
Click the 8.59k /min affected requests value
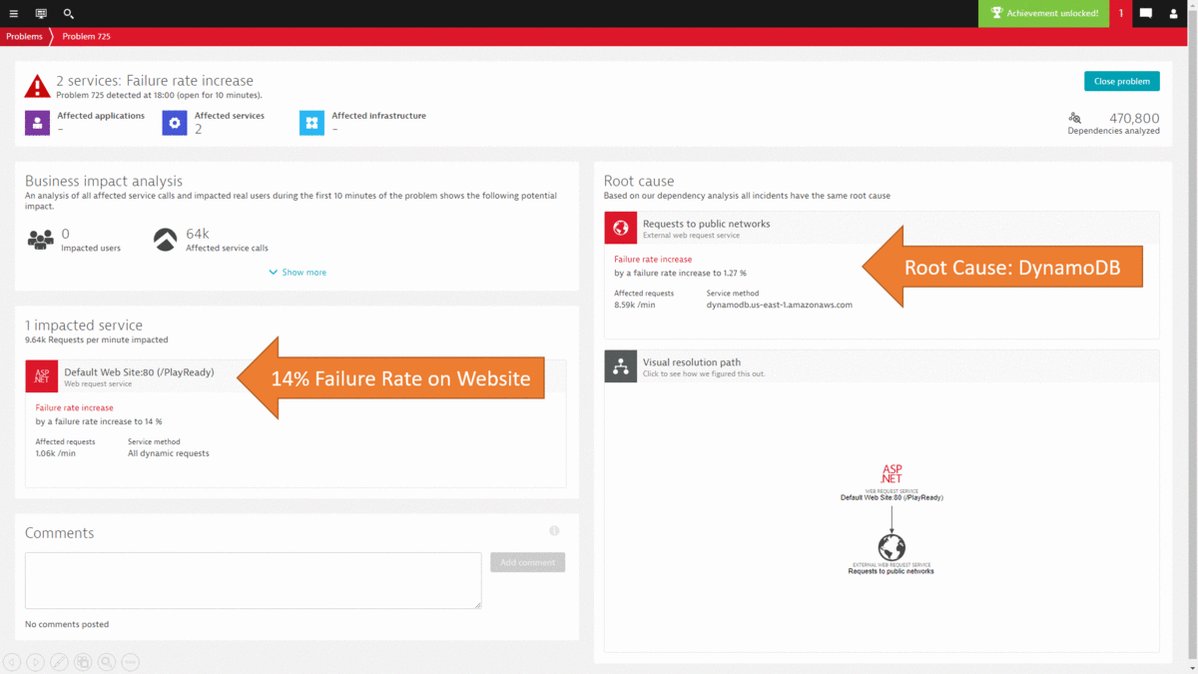635,305
